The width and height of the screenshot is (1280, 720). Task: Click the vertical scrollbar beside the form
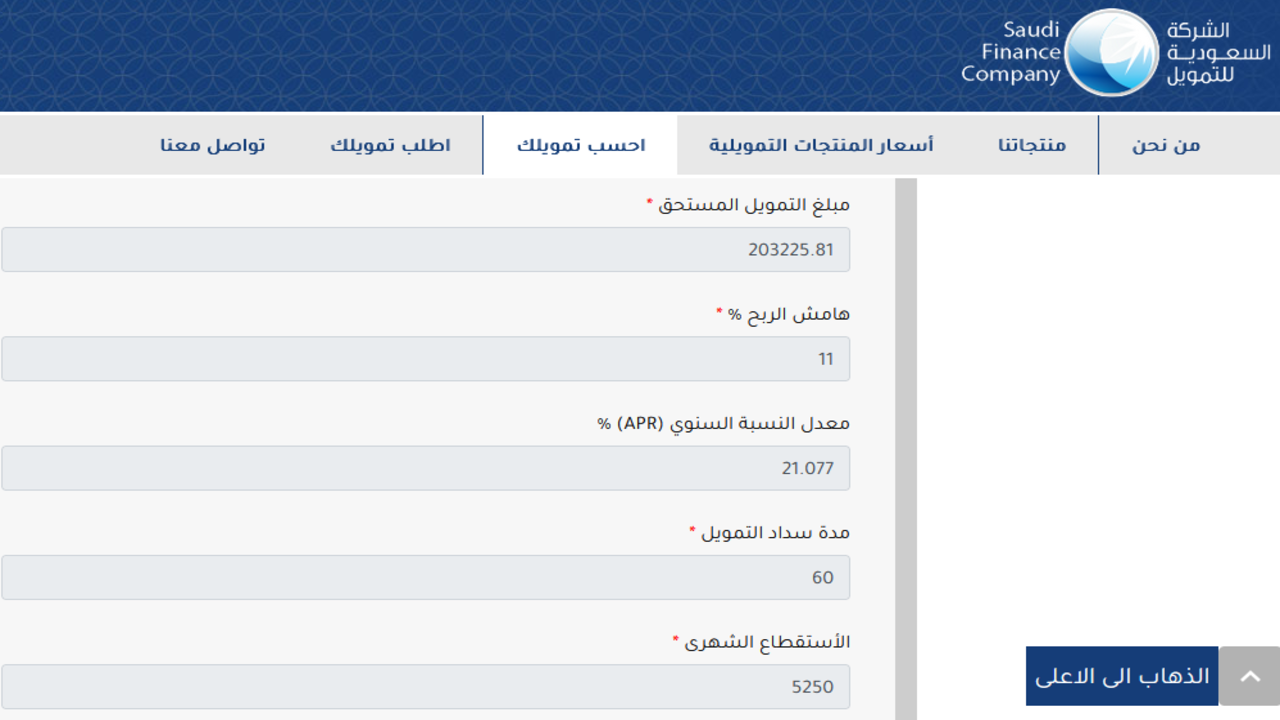click(x=905, y=449)
